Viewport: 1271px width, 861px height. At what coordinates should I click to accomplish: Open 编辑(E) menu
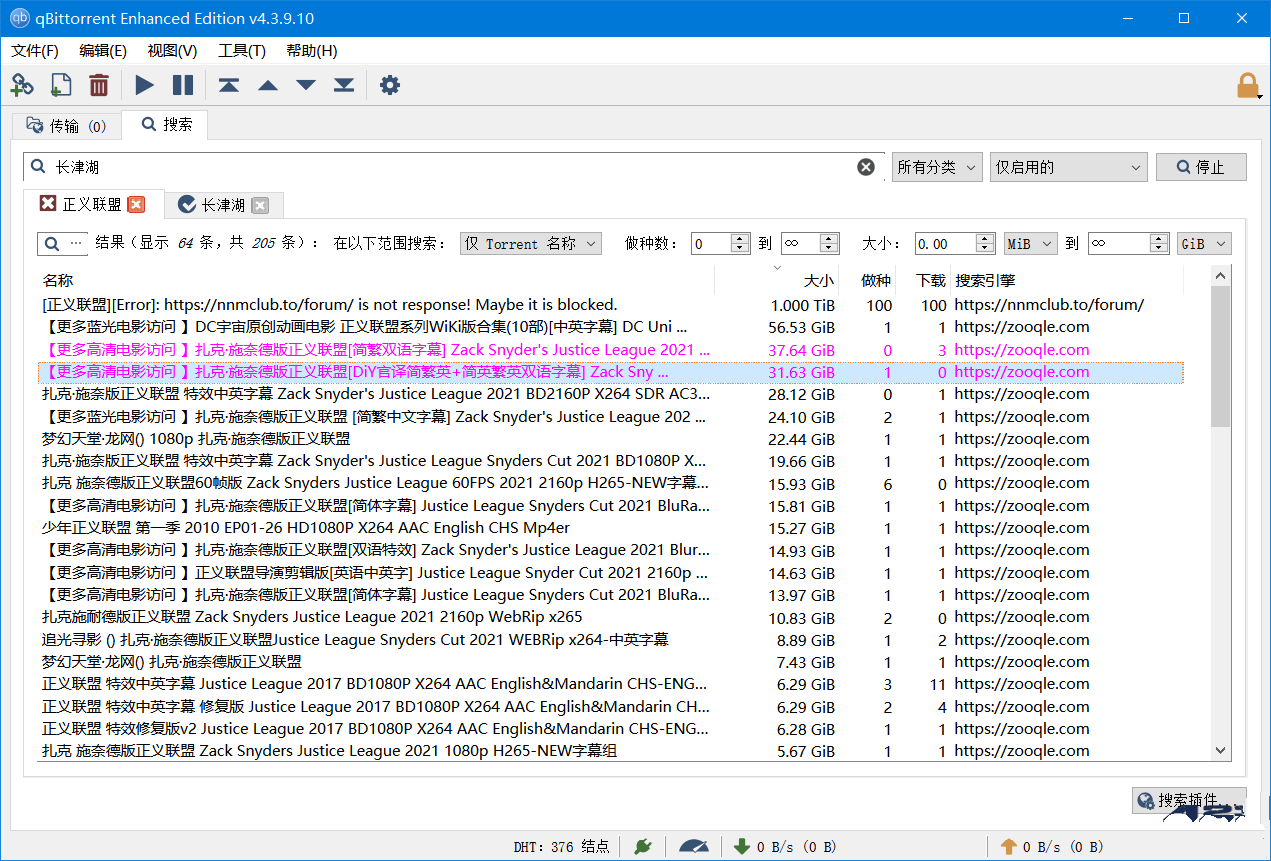pyautogui.click(x=103, y=51)
